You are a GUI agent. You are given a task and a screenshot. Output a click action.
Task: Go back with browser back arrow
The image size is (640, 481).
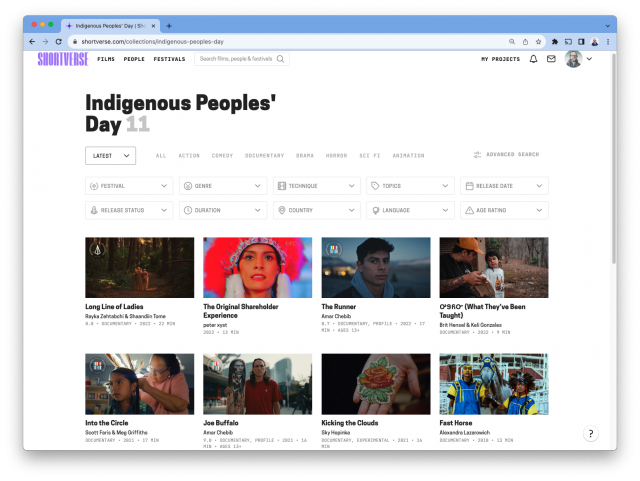coord(32,42)
